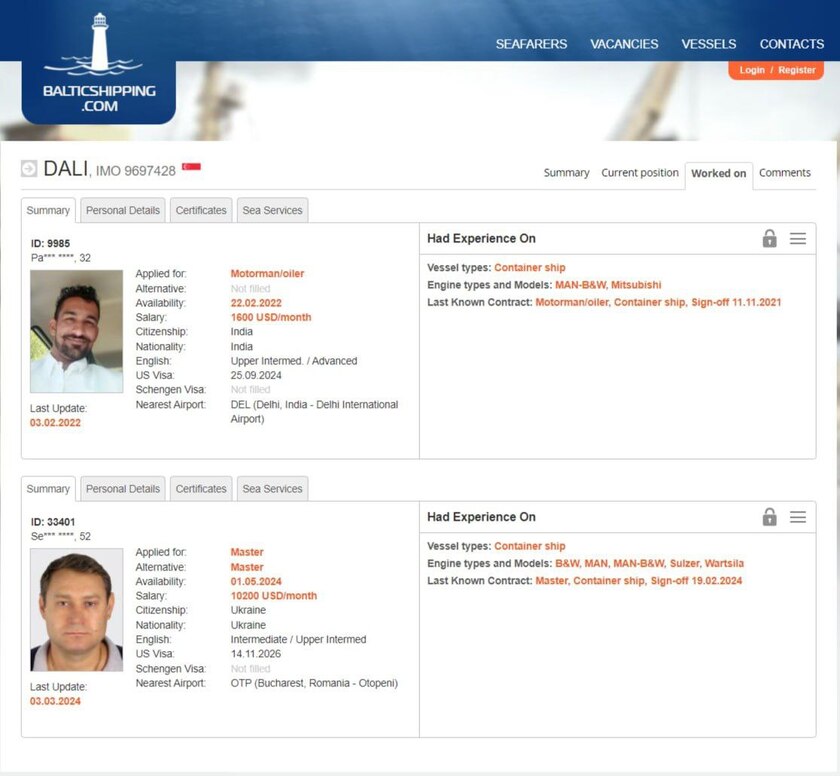Open hamburger menu in first seafarer card

click(798, 238)
